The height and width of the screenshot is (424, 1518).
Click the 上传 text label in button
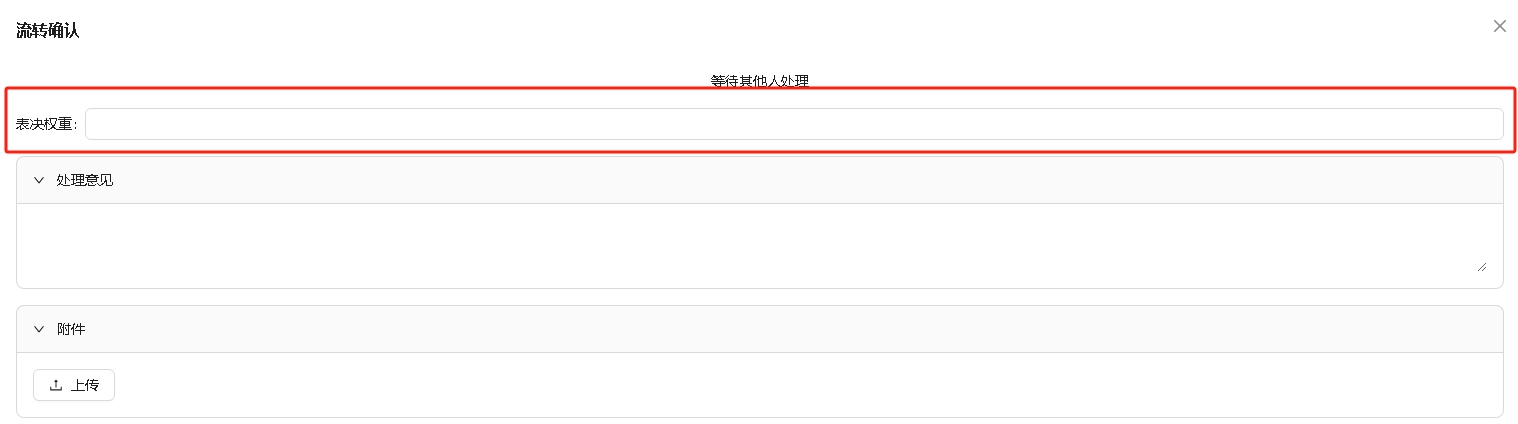tap(85, 385)
